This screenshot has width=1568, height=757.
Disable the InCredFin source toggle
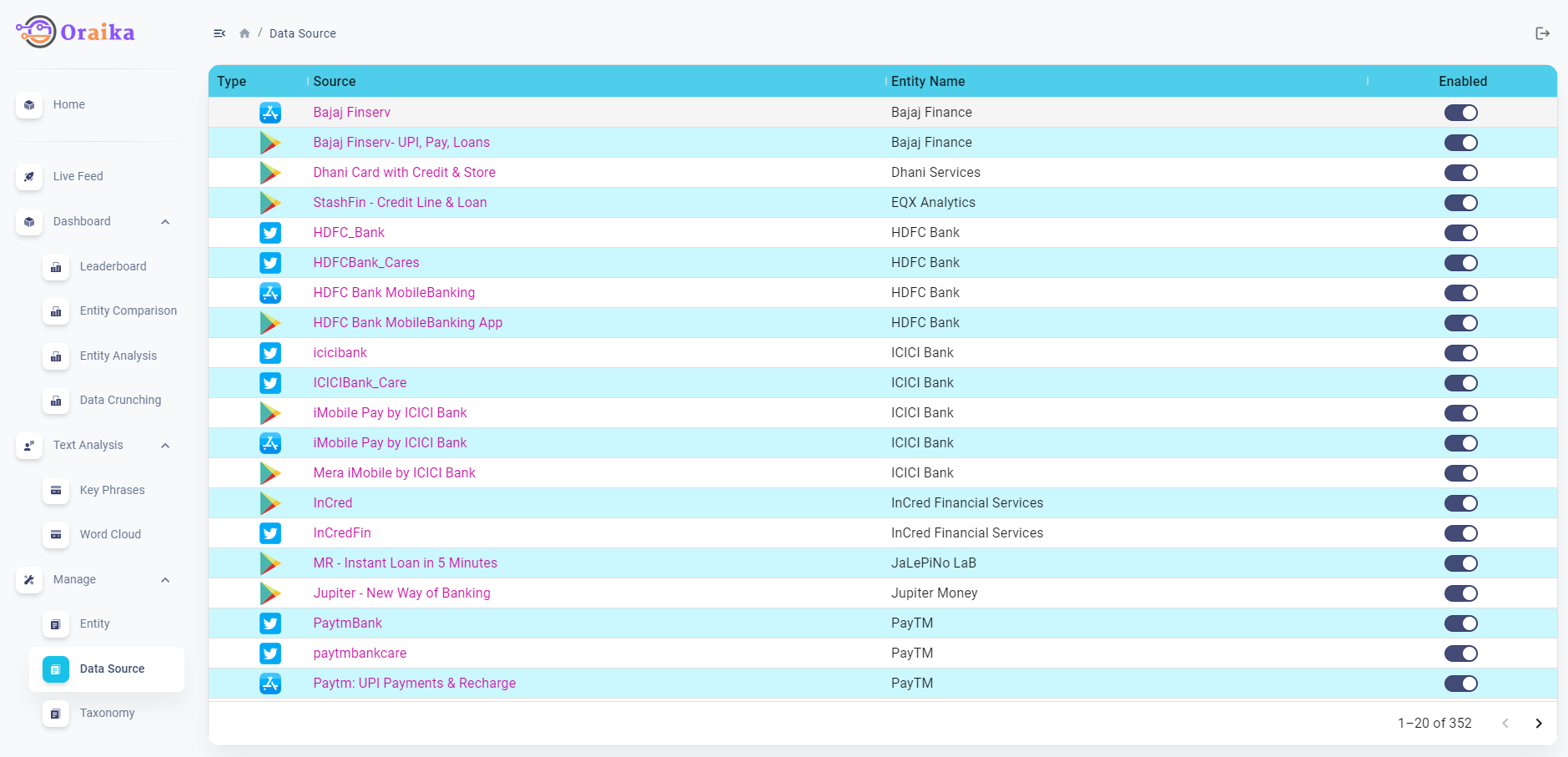tap(1461, 533)
